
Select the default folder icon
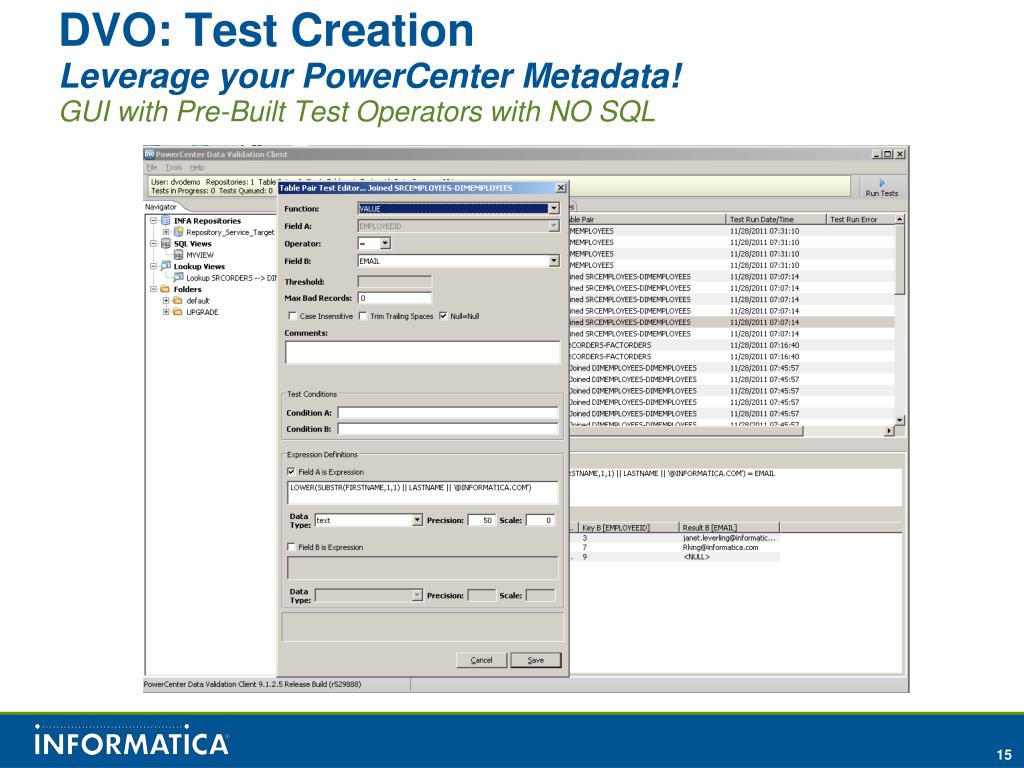[178, 300]
